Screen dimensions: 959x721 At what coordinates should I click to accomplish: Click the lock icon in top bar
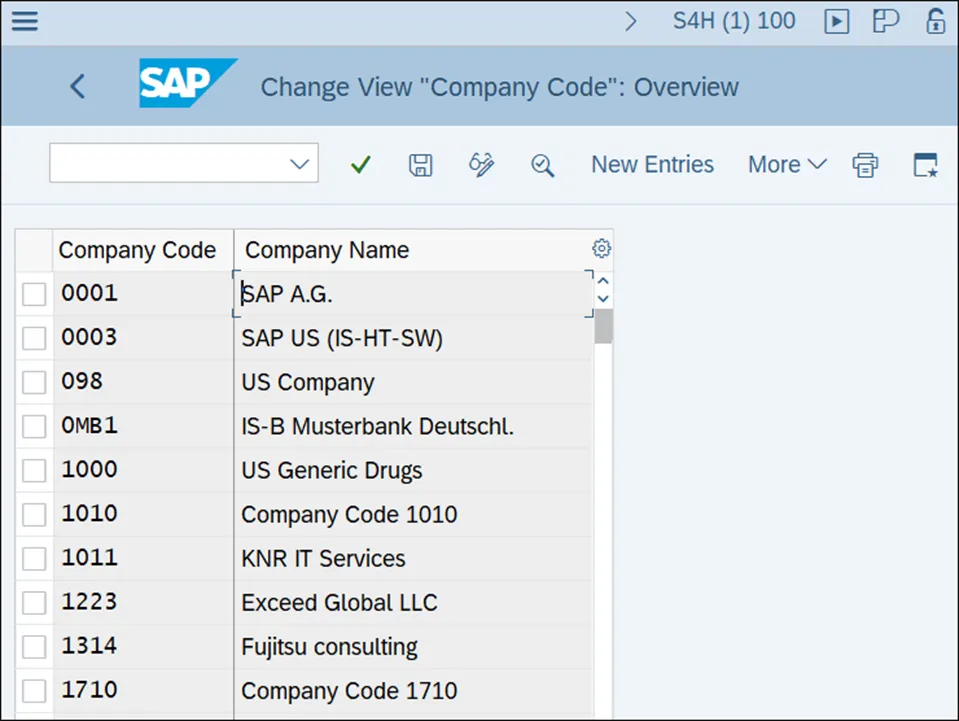click(936, 21)
